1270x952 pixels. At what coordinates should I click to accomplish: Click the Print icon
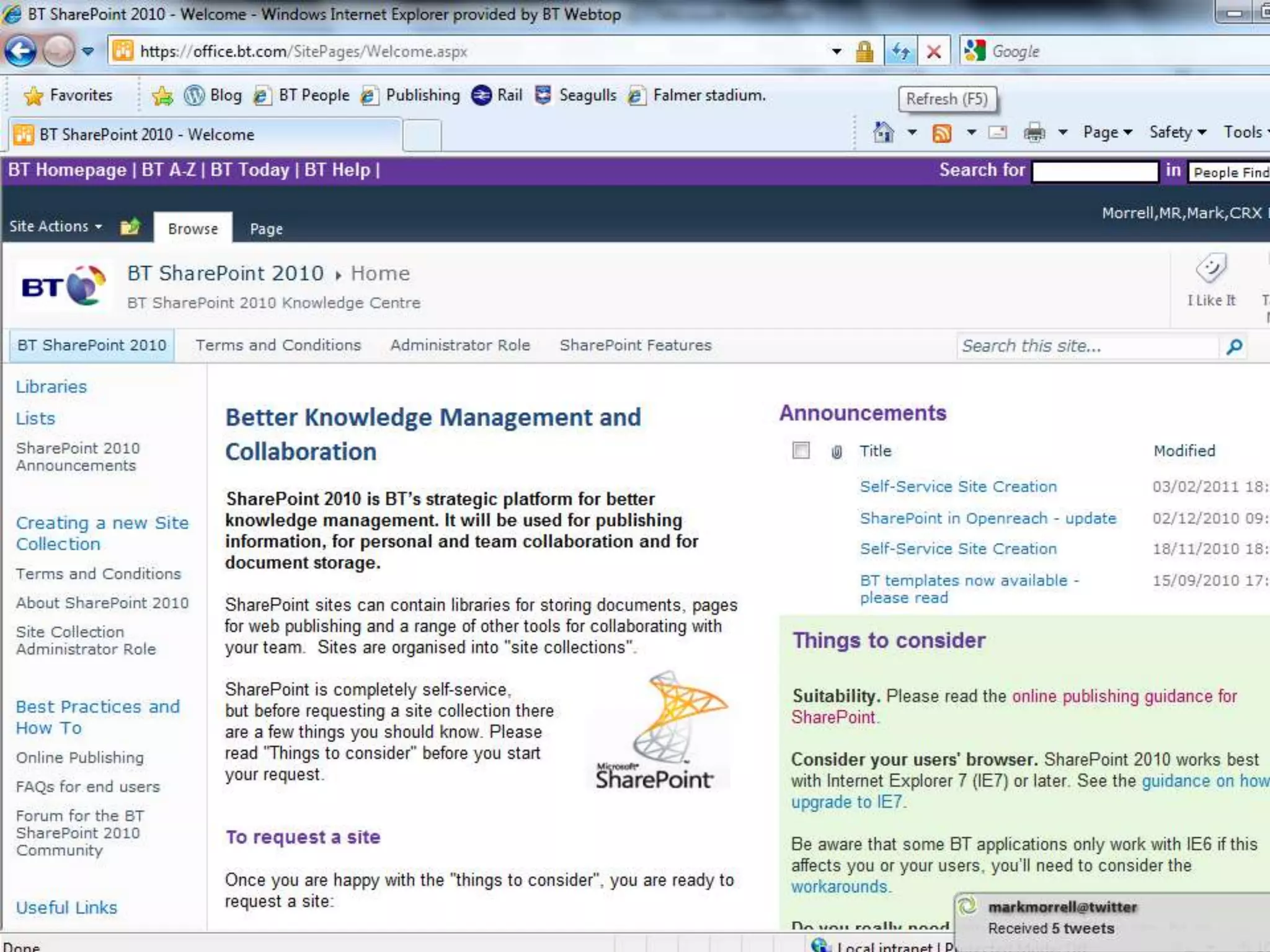point(1034,132)
